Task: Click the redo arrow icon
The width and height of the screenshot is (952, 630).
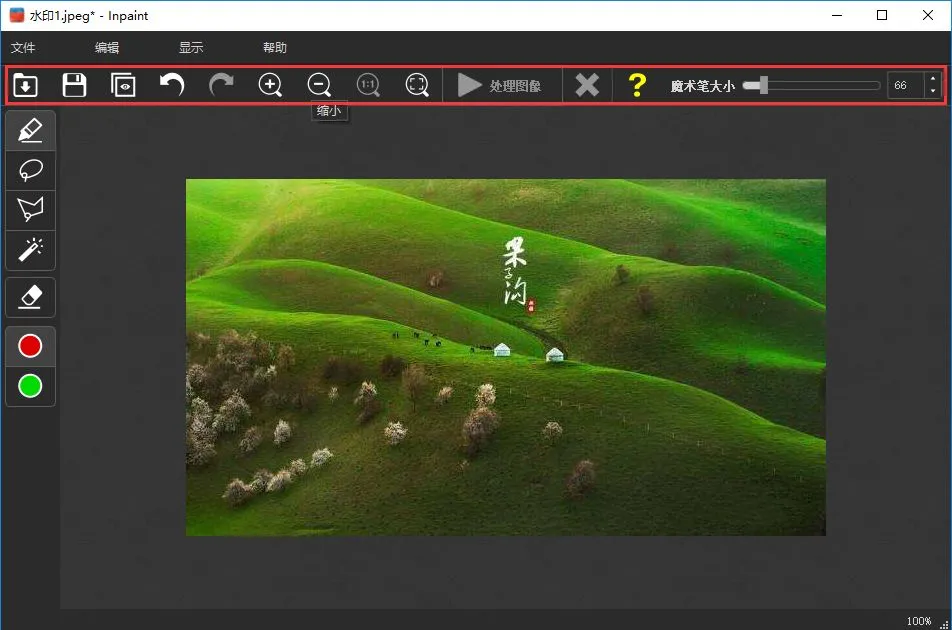Action: tap(221, 85)
